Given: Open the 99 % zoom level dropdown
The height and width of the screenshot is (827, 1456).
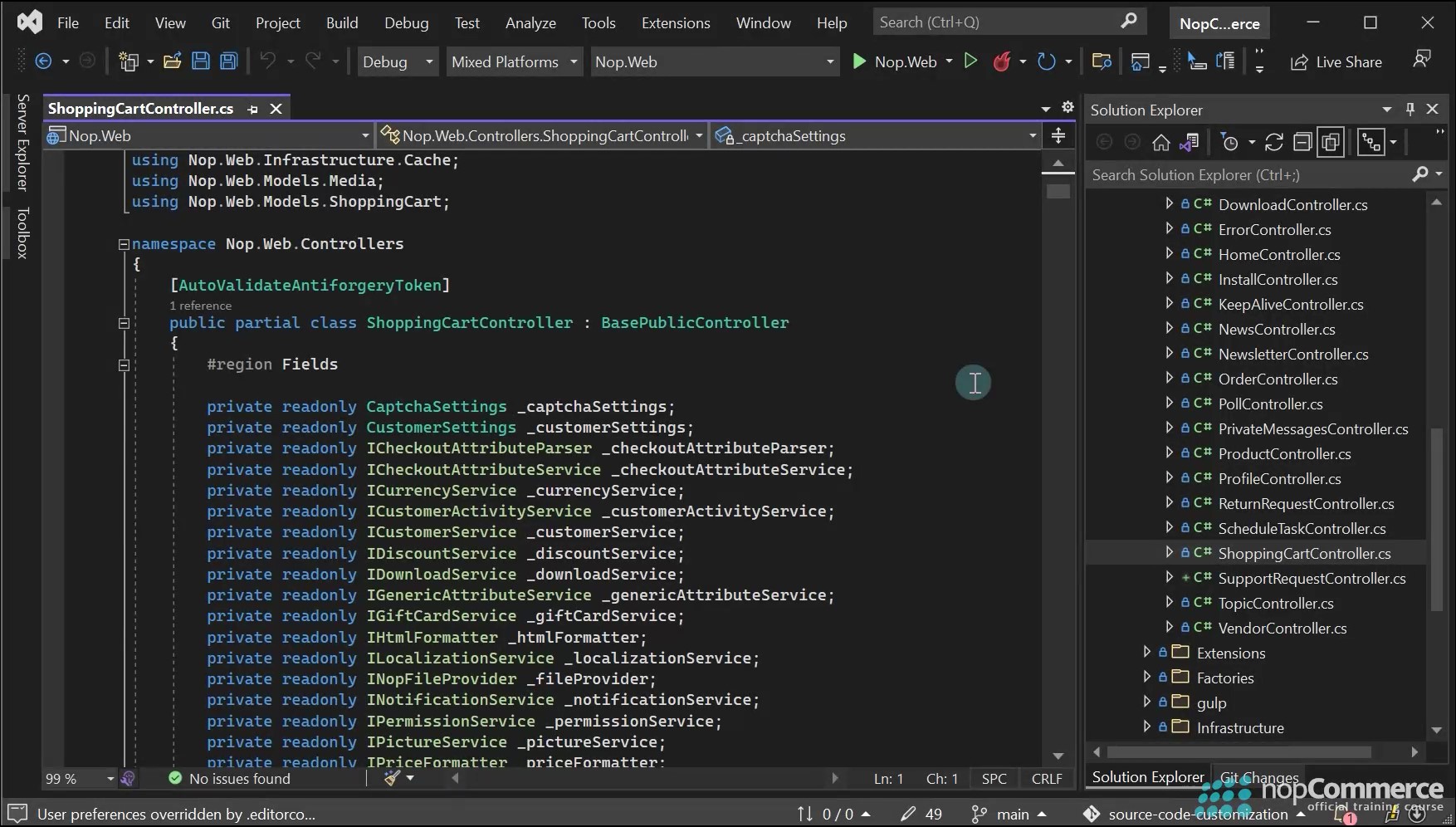Looking at the screenshot, I should [80, 778].
